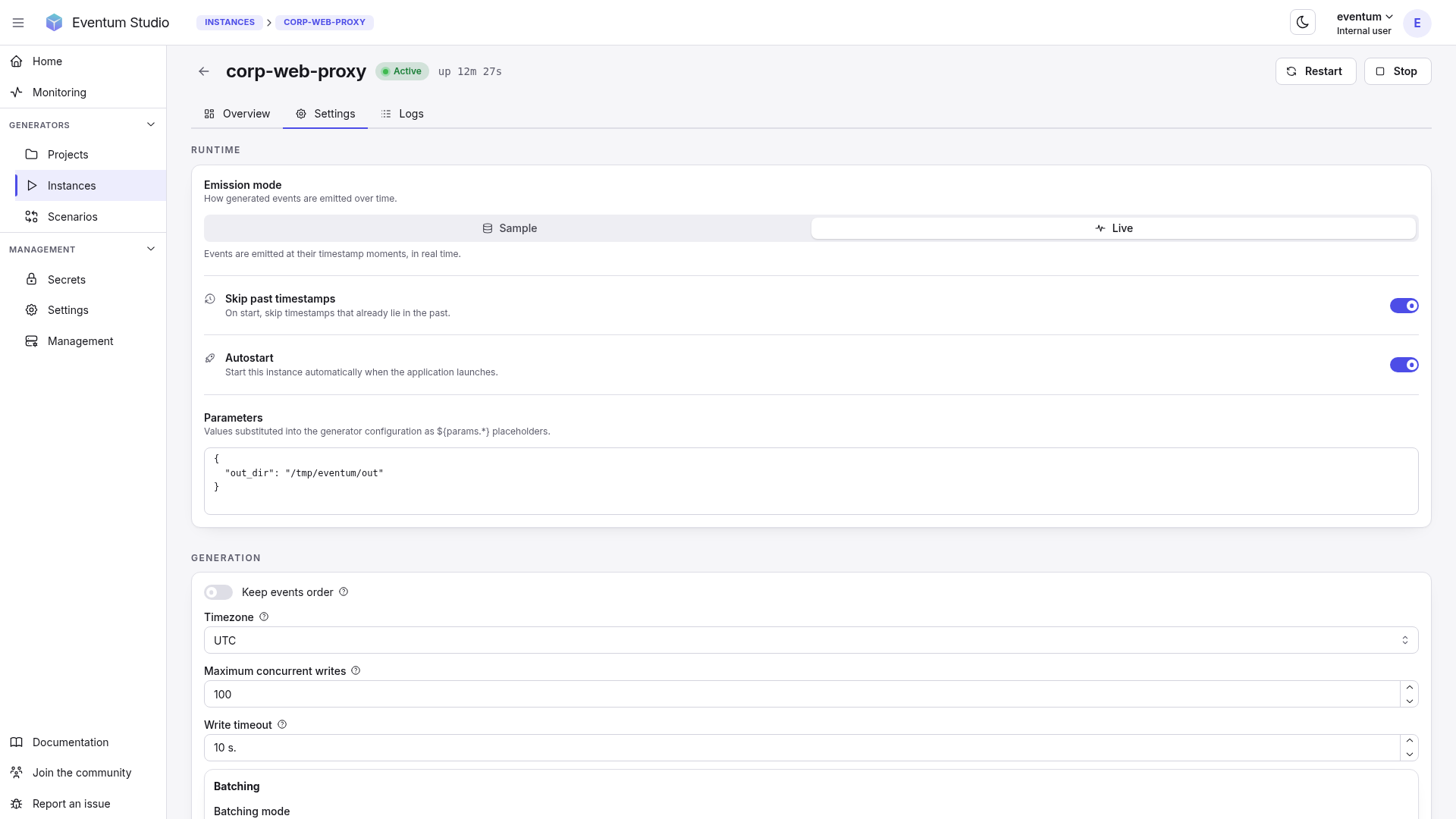Open Home in the sidebar

(x=83, y=61)
